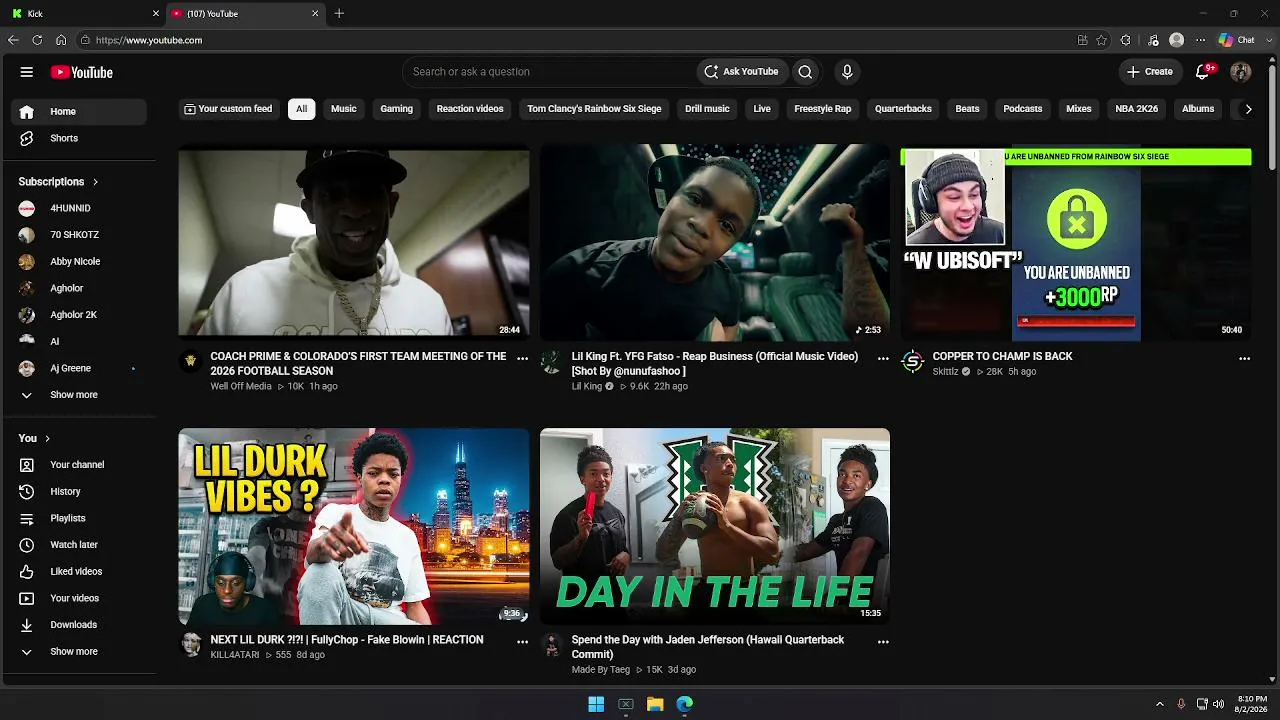Open History in the sidebar
Image resolution: width=1280 pixels, height=720 pixels.
coord(77,491)
